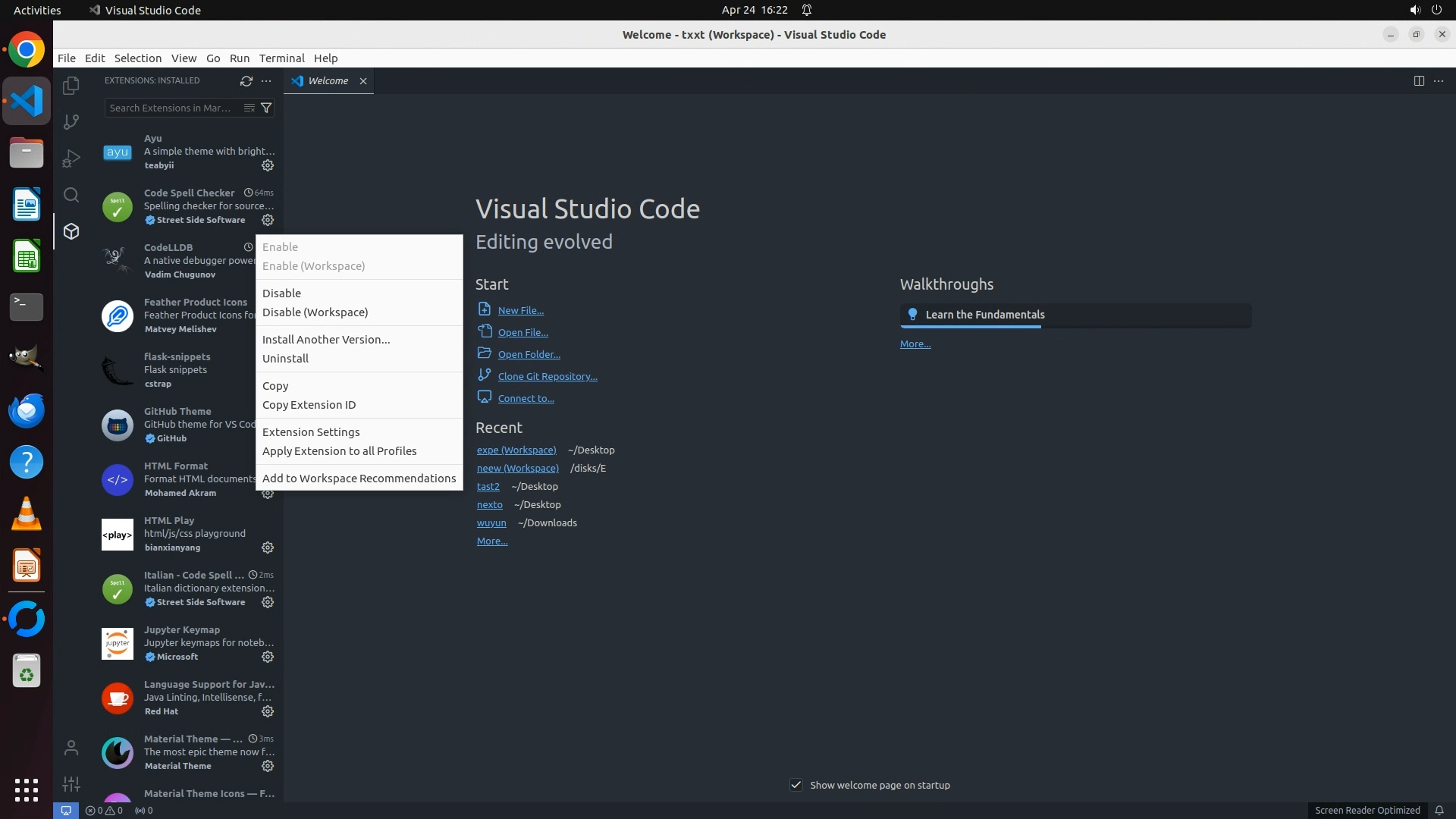Viewport: 1456px width, 819px height.
Task: Split the editor to the right
Action: 1419,80
